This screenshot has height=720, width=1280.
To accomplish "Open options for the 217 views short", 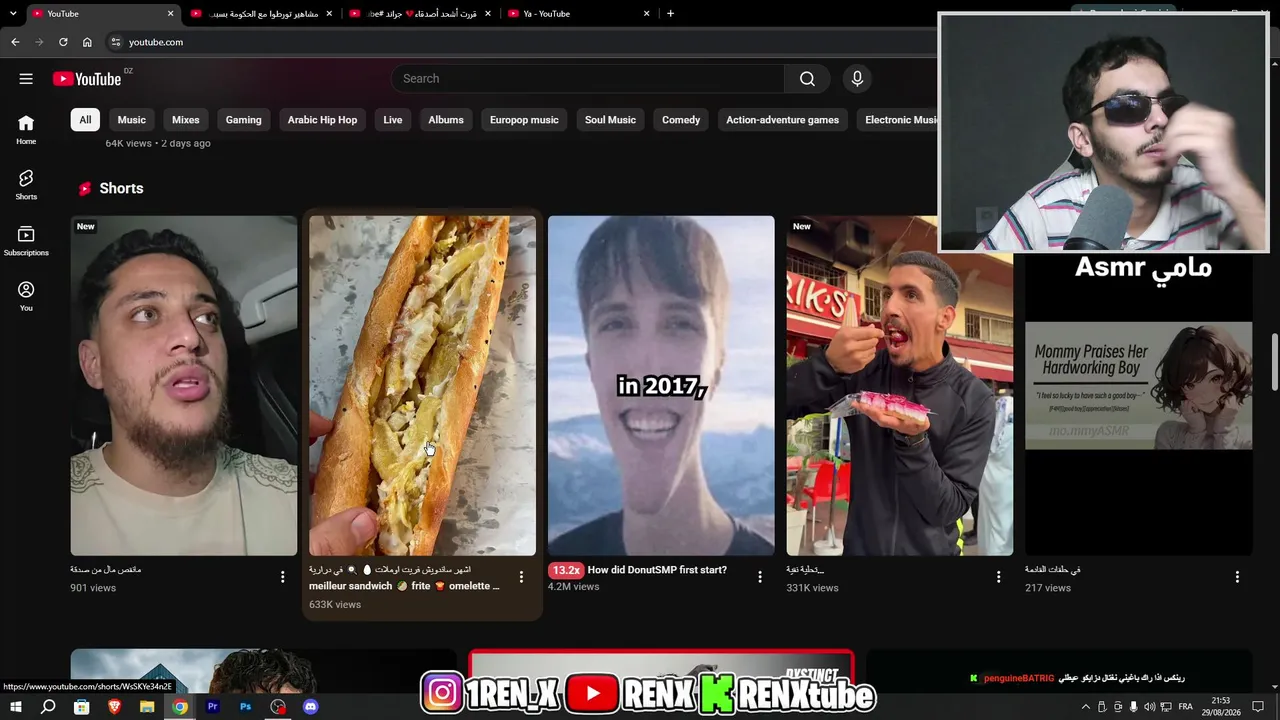I will tap(1237, 577).
